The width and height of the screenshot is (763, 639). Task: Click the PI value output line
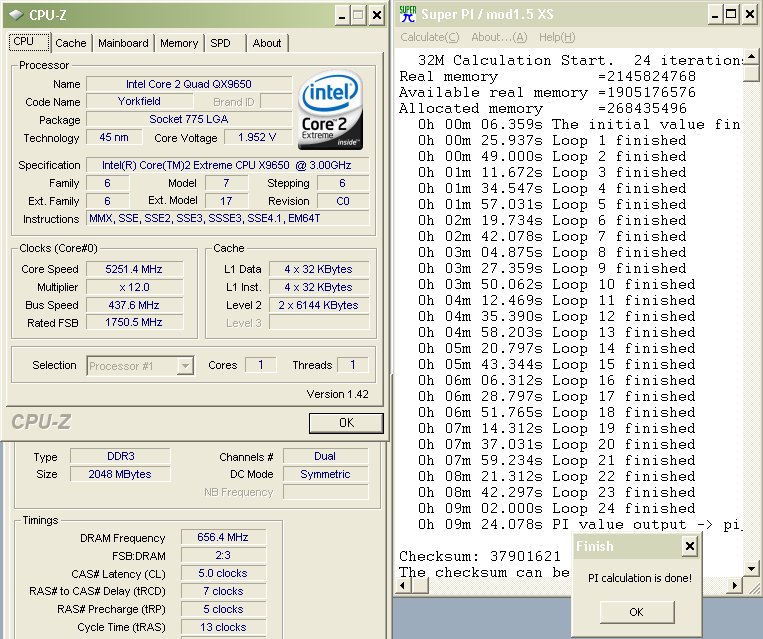coord(579,524)
